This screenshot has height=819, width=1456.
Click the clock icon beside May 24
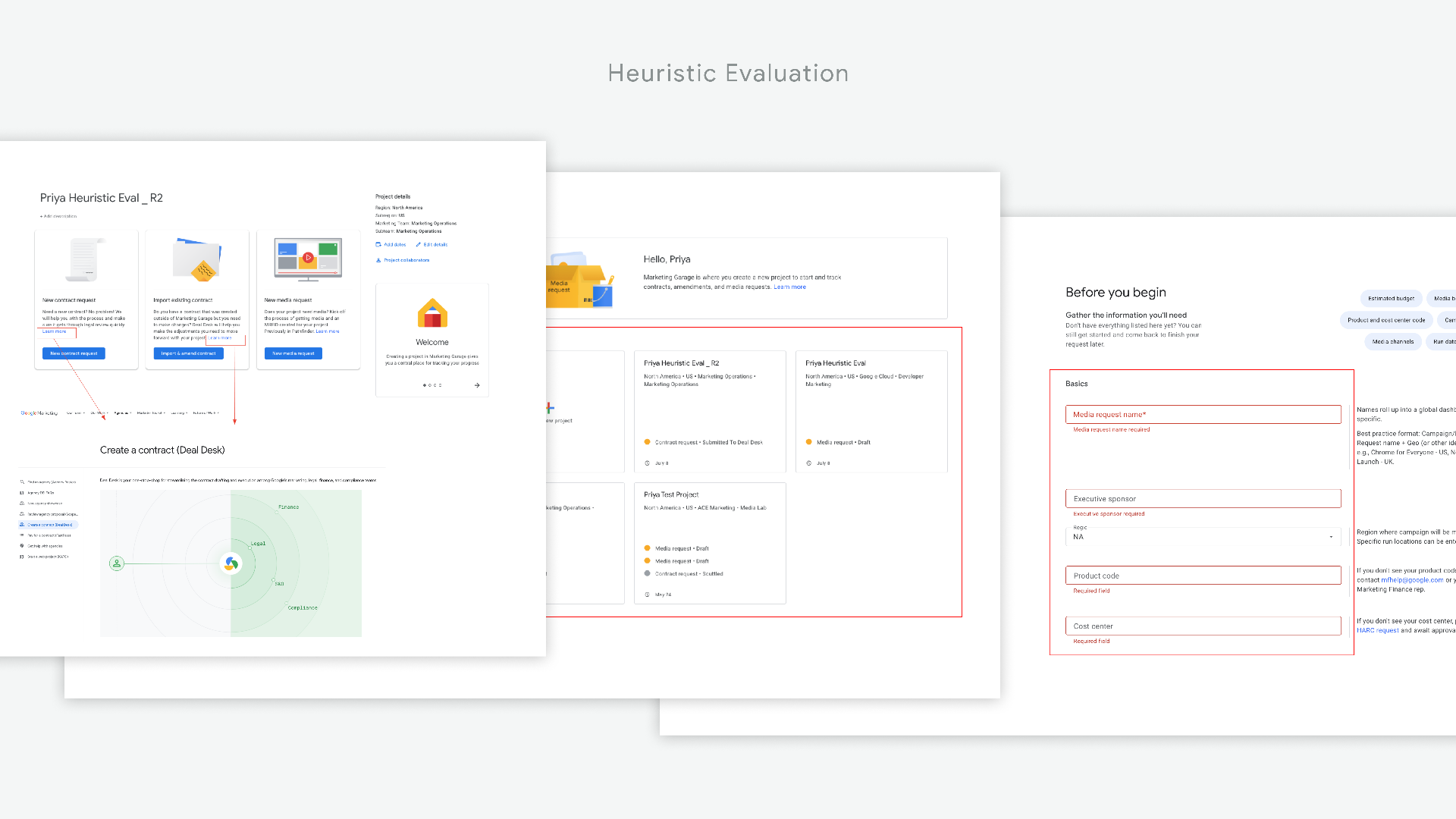(647, 595)
